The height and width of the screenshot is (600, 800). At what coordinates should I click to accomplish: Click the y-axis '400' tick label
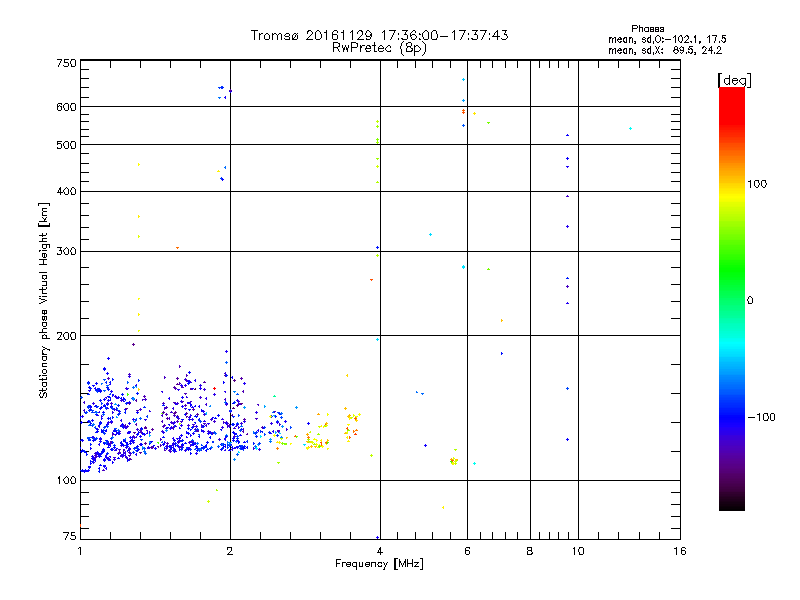[x=66, y=191]
